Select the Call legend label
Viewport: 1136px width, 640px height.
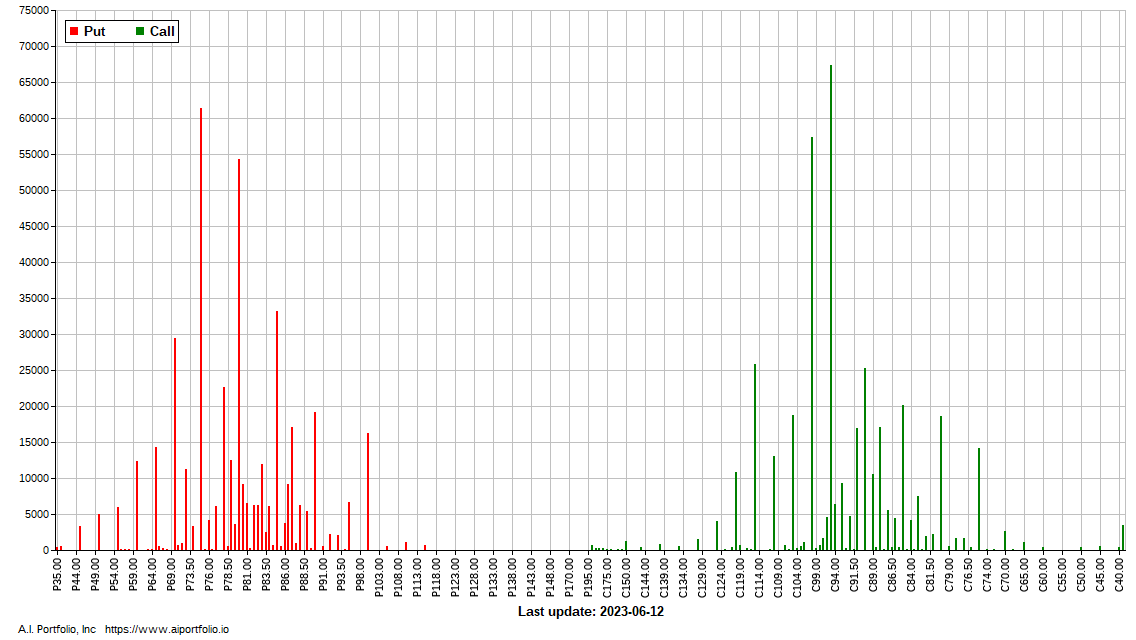coord(162,31)
